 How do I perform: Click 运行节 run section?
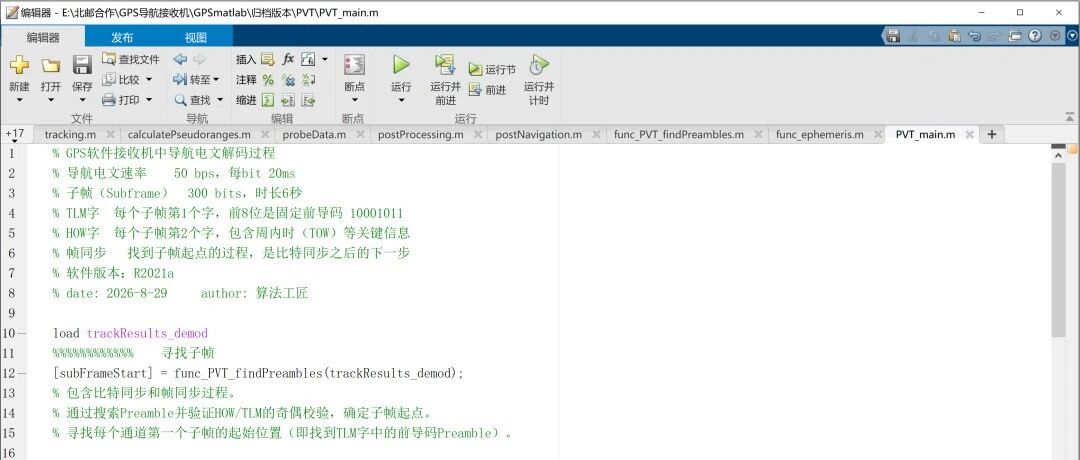pos(492,70)
